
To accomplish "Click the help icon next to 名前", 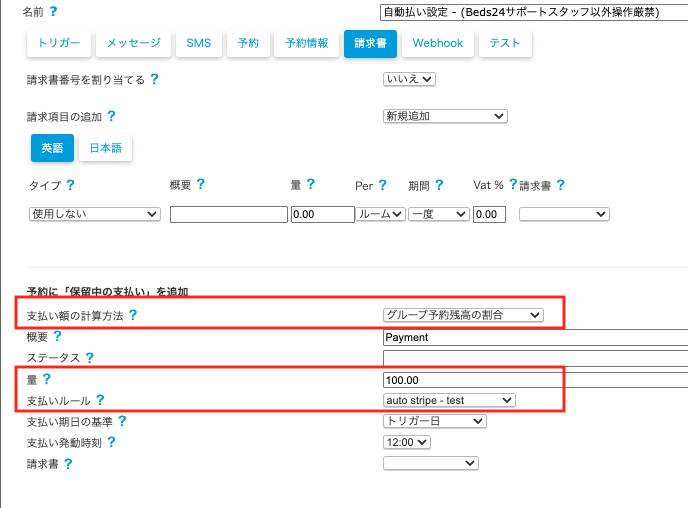I will (53, 12).
